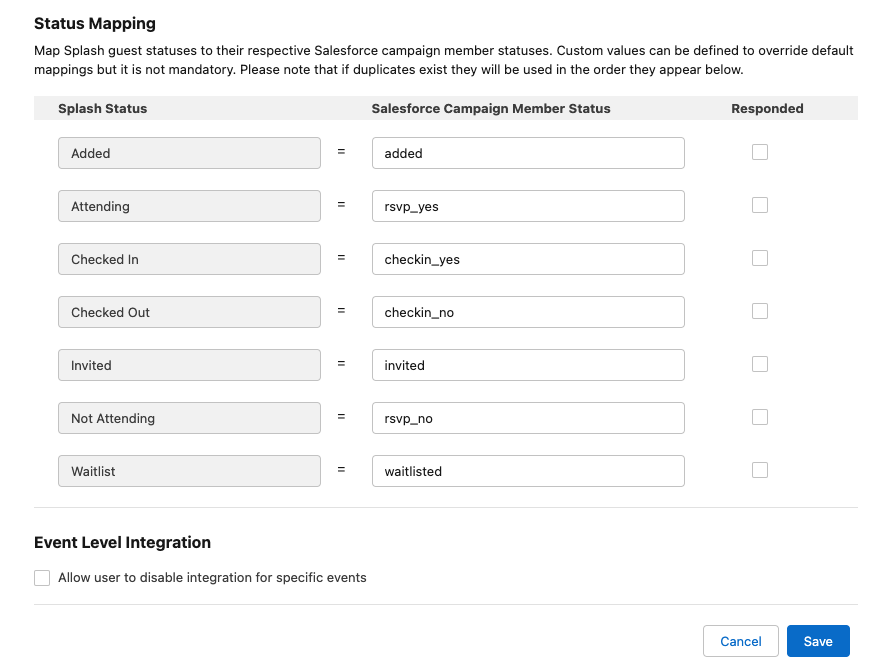Tick Responded checkbox in Checked Out row
Image resolution: width=886 pixels, height=668 pixels.
tap(759, 311)
